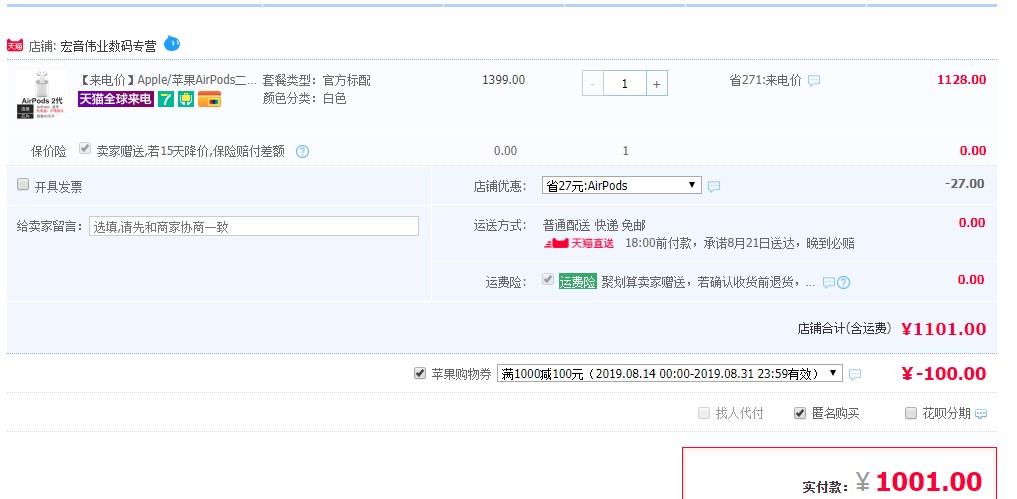This screenshot has height=499, width=1017.
Task: Open the blue Wangwang chat icon for the store
Action: (x=172, y=43)
